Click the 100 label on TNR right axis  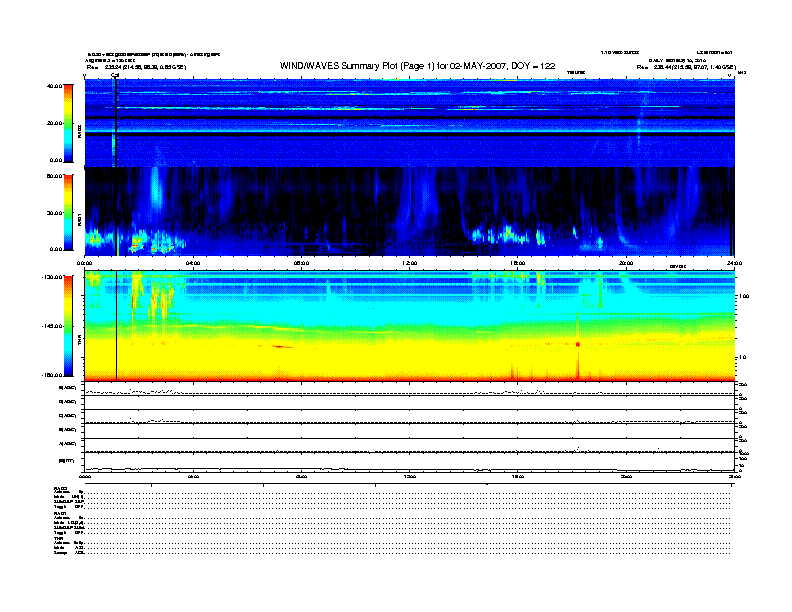[744, 296]
